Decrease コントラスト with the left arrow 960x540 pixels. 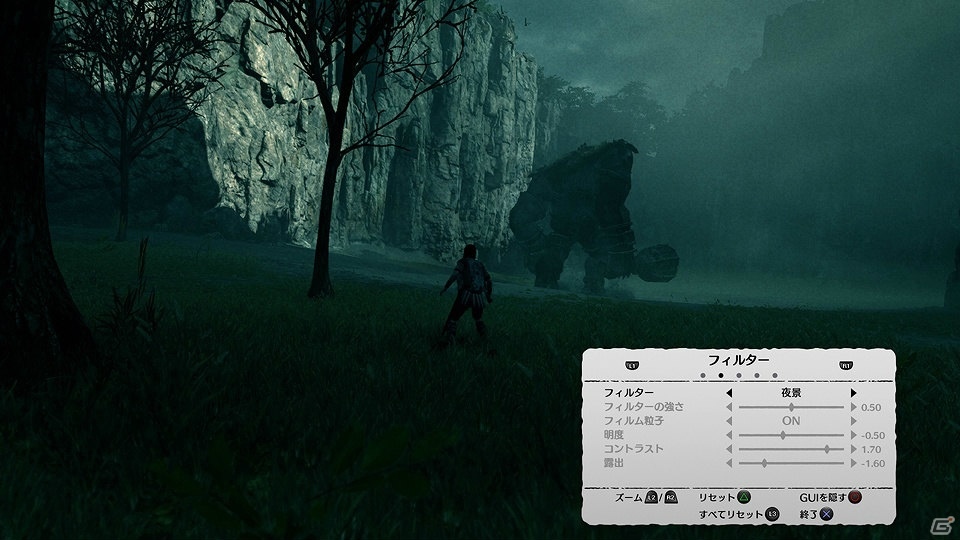click(x=729, y=449)
